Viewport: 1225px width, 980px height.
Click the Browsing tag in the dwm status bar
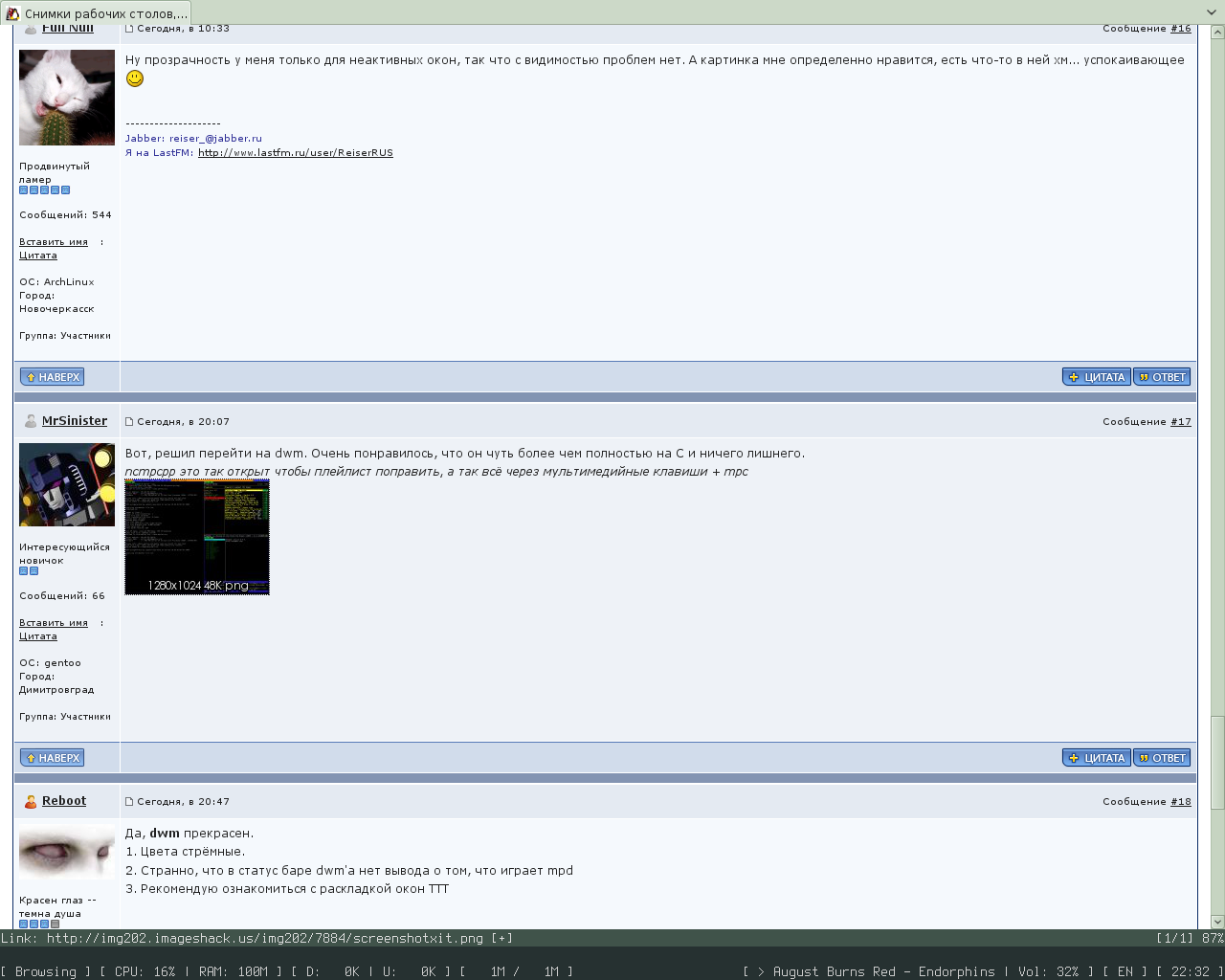[x=46, y=971]
